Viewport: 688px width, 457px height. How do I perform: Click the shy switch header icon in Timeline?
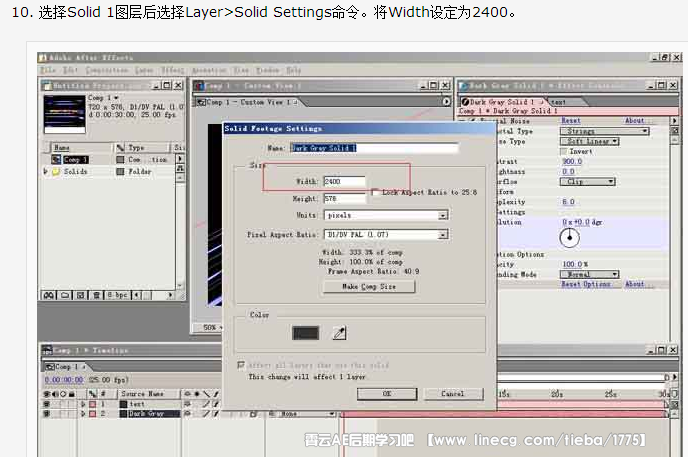[x=187, y=394]
